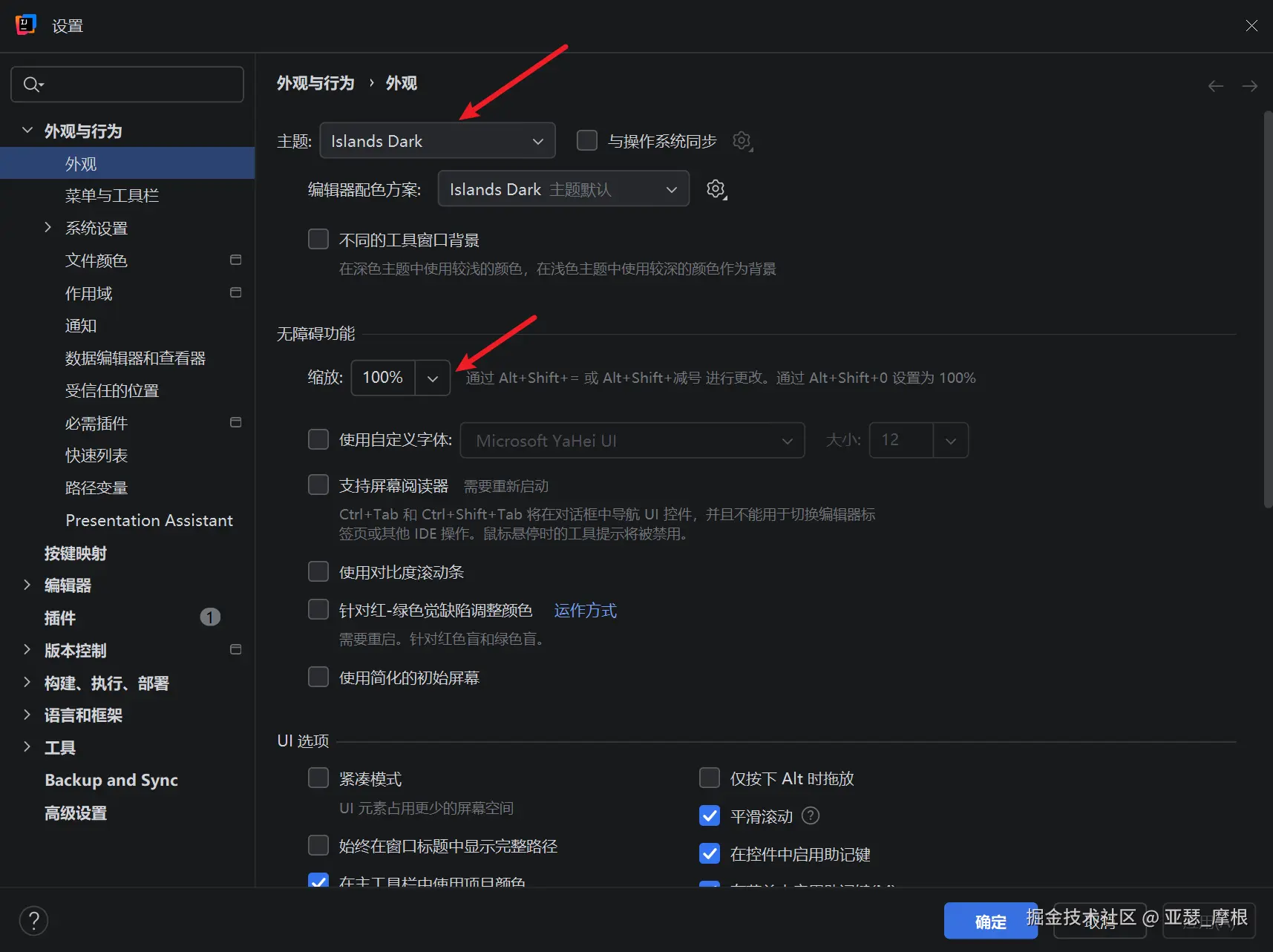Open the font size 12 dropdown
This screenshot has height=952, width=1273.
coord(951,440)
